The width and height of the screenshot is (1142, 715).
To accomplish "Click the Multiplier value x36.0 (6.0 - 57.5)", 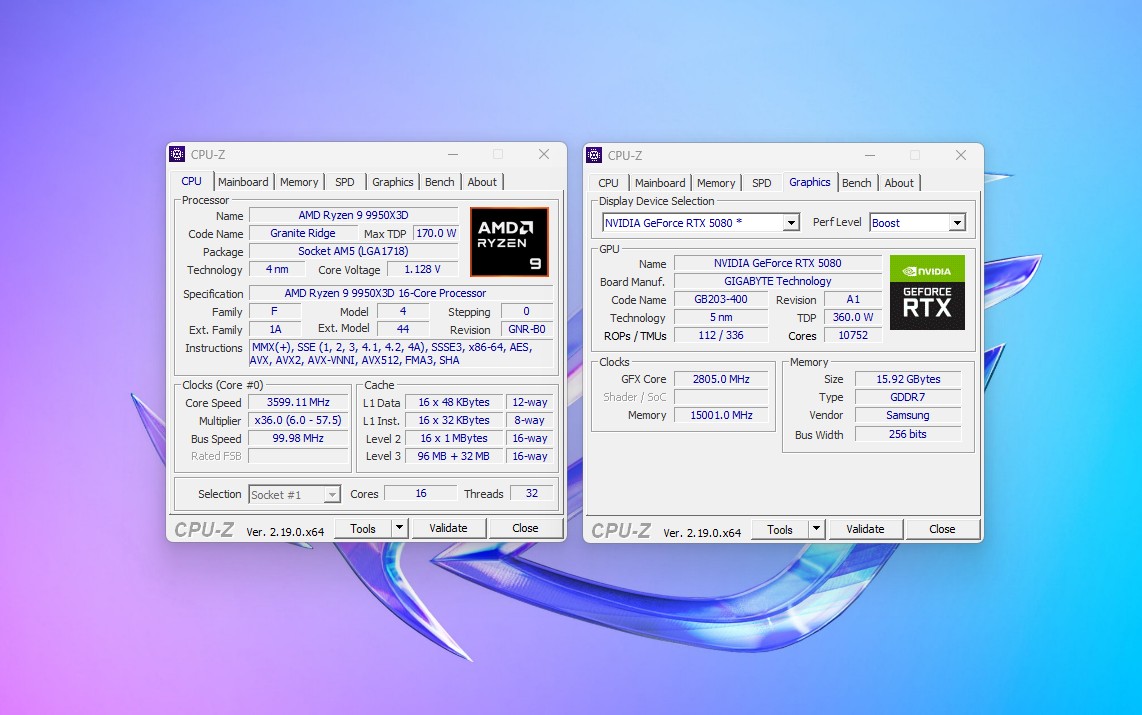I will click(x=299, y=420).
